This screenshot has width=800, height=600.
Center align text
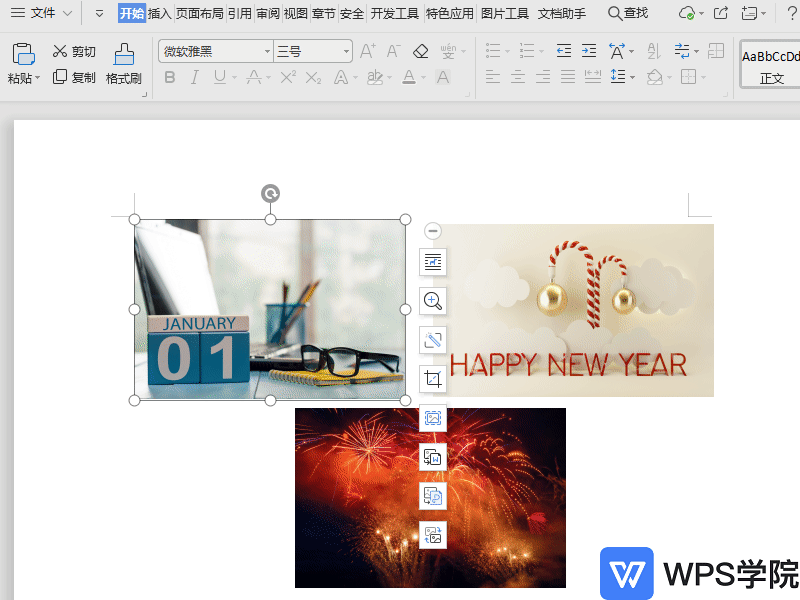click(x=518, y=78)
